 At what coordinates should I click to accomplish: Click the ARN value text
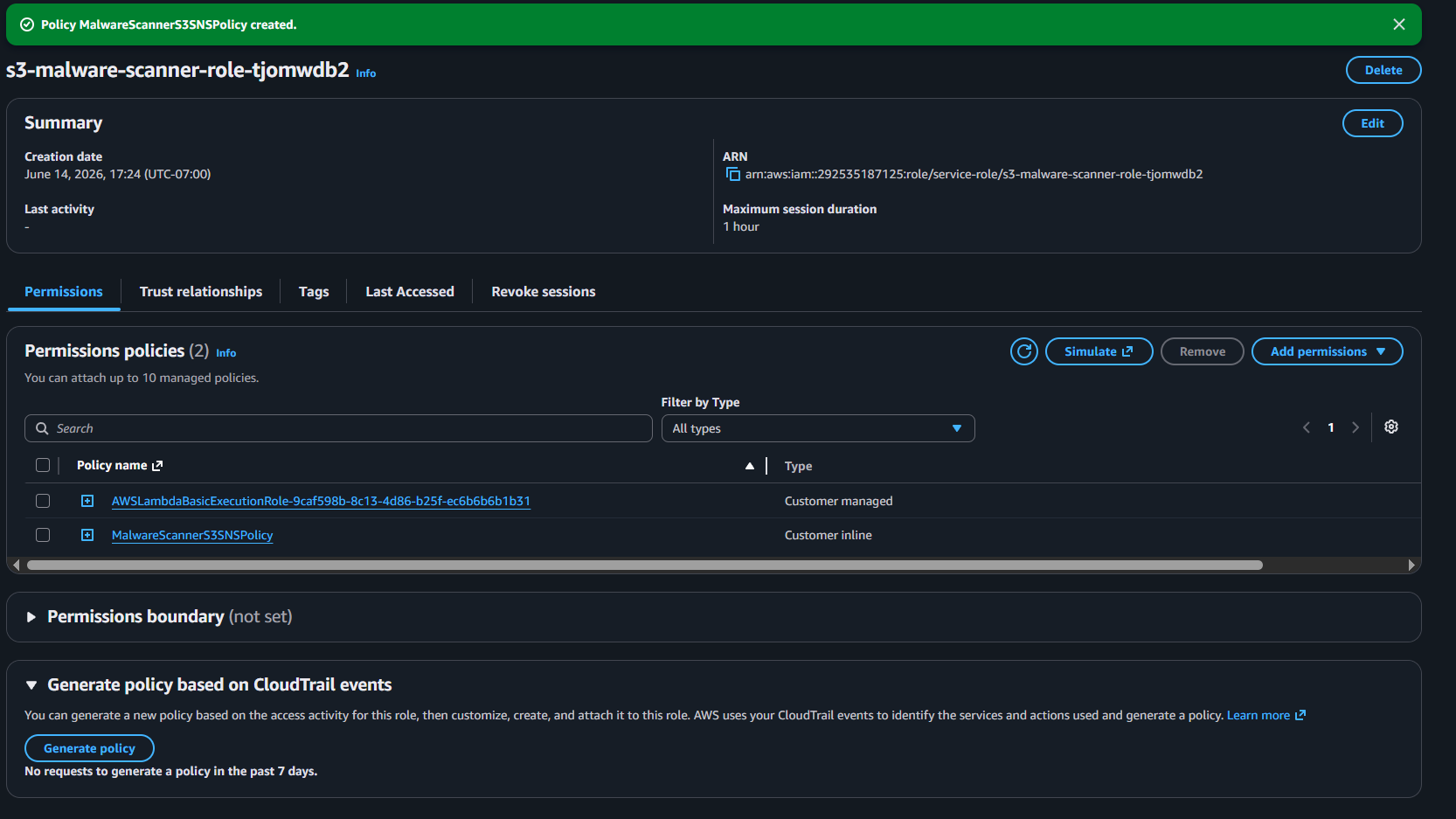click(x=974, y=174)
